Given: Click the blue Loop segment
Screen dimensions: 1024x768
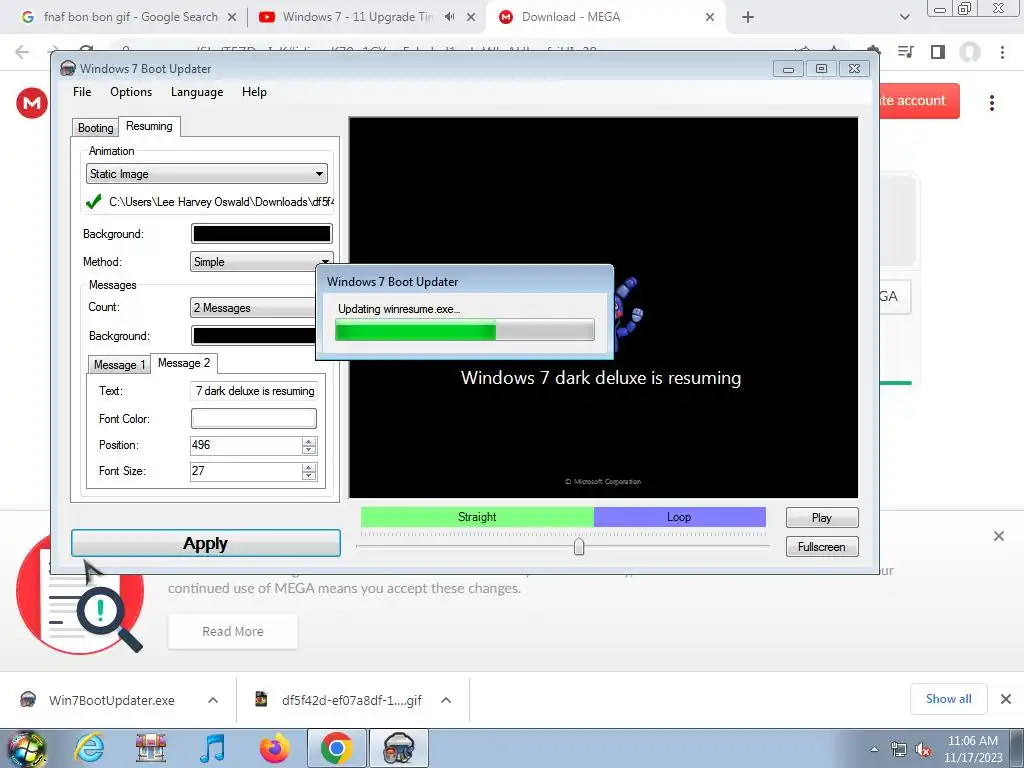Looking at the screenshot, I should click(x=679, y=517).
